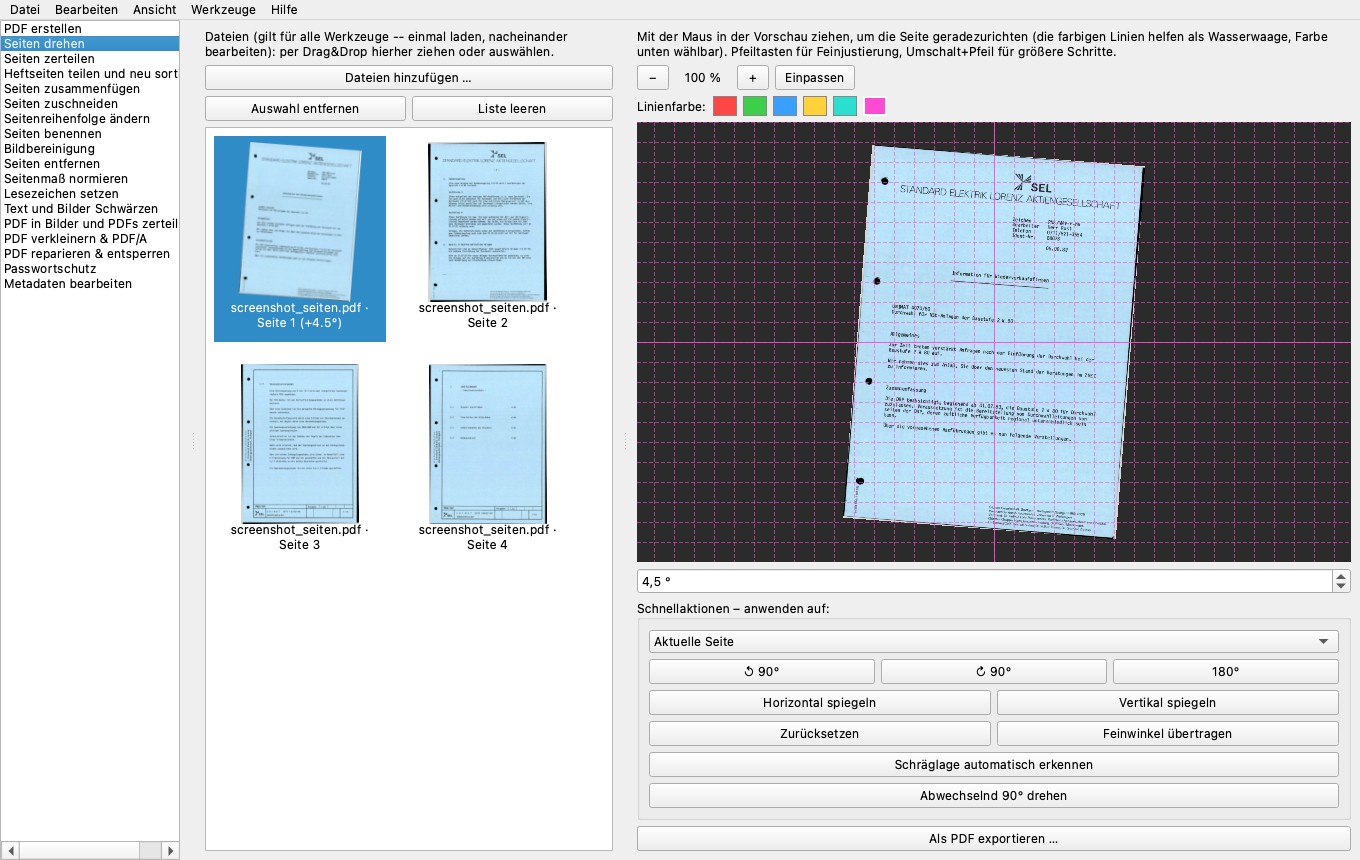Pick the turquoise line color
Screen dimensions: 1360x860
pos(845,106)
